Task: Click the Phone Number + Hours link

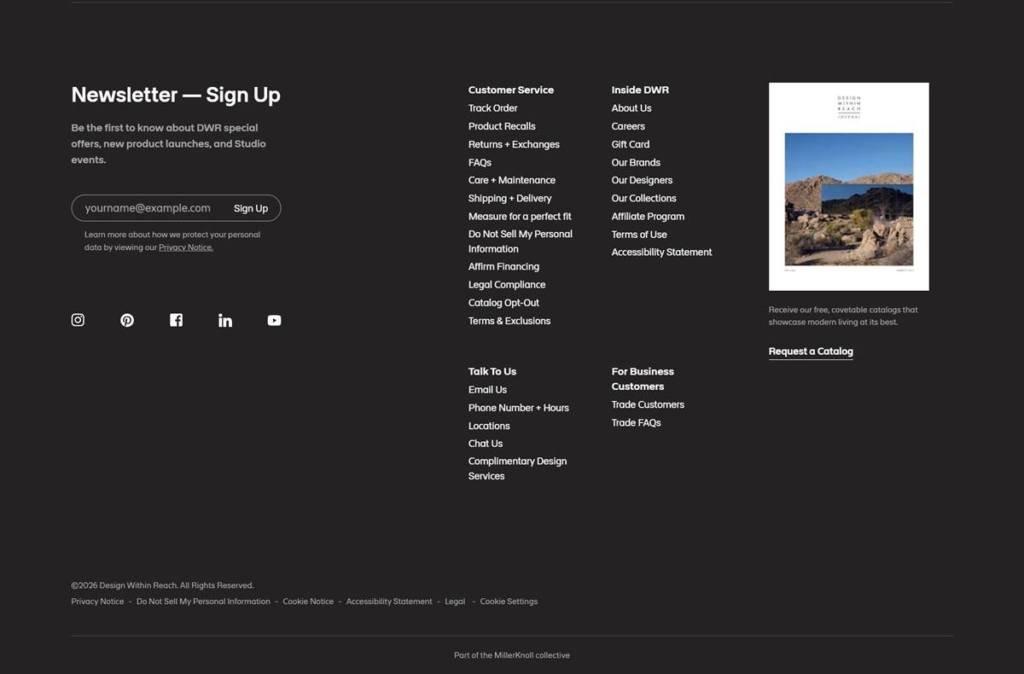Action: 518,408
